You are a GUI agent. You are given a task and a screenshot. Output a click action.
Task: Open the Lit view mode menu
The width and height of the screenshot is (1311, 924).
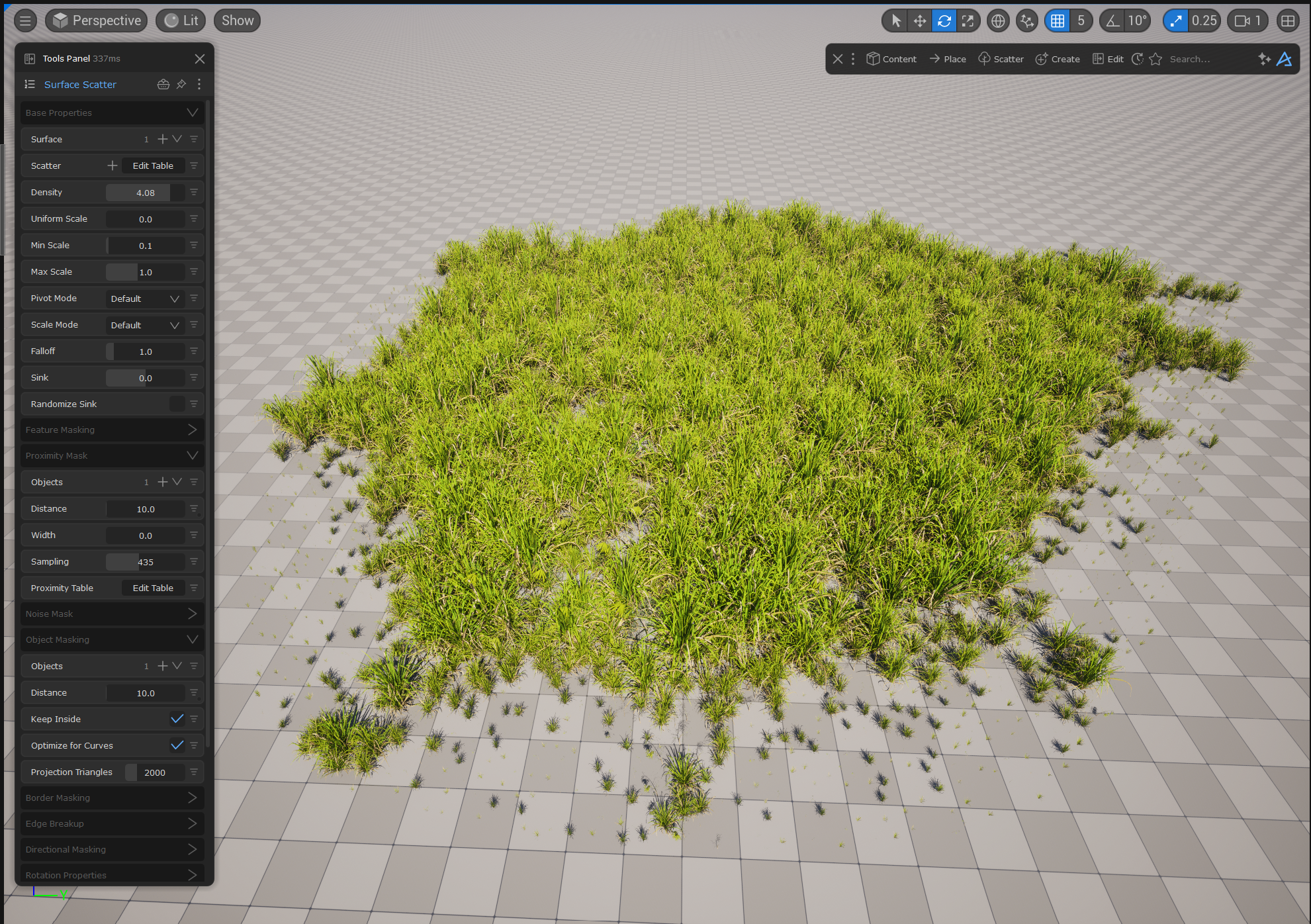point(181,21)
